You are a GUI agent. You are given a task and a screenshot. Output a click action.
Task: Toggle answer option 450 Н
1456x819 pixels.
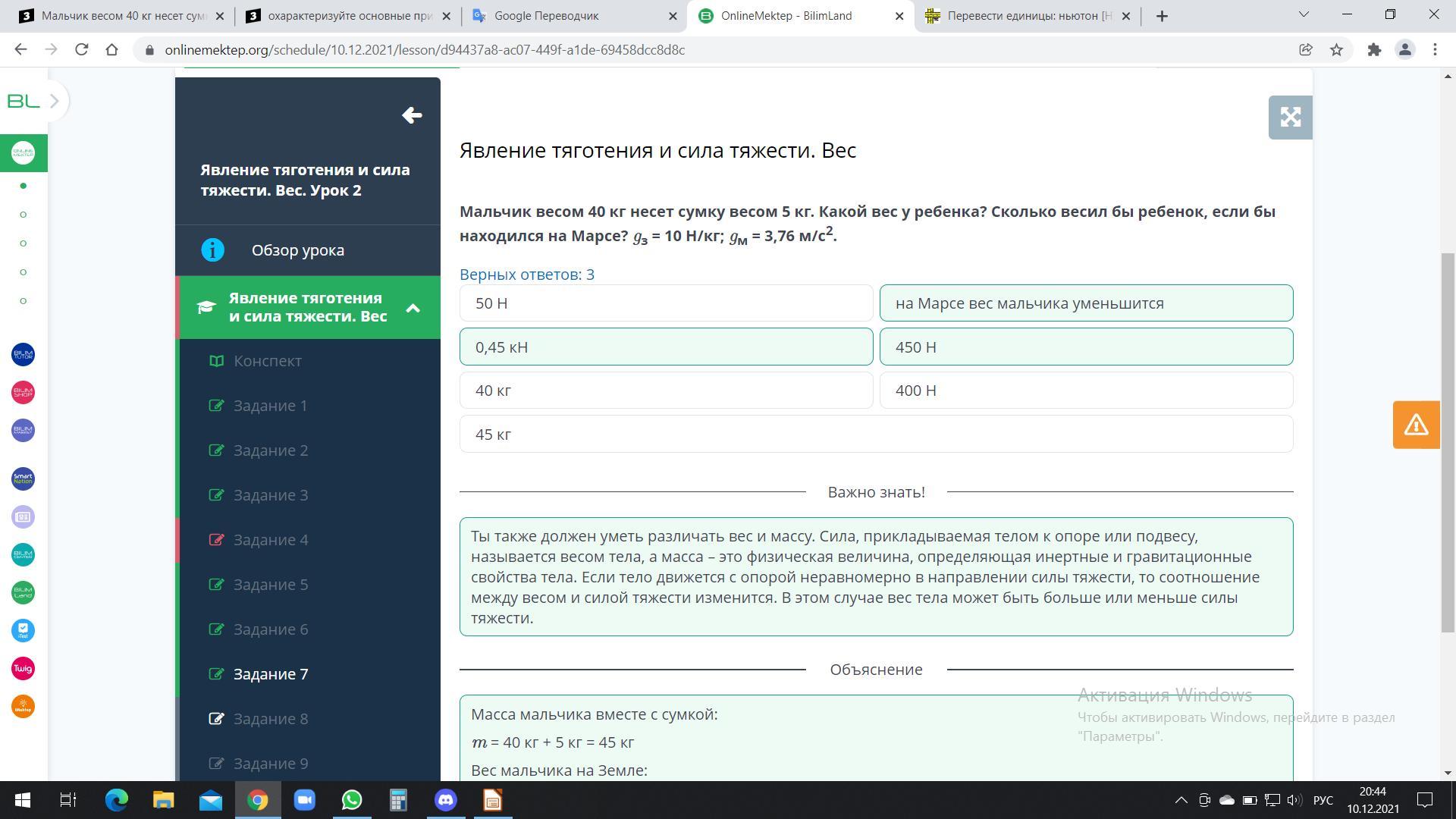coord(1086,347)
